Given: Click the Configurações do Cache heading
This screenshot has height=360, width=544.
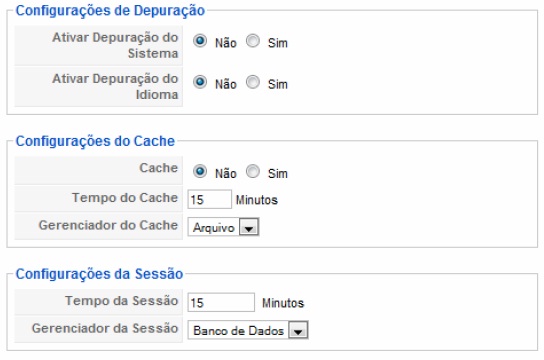Looking at the screenshot, I should [95, 141].
